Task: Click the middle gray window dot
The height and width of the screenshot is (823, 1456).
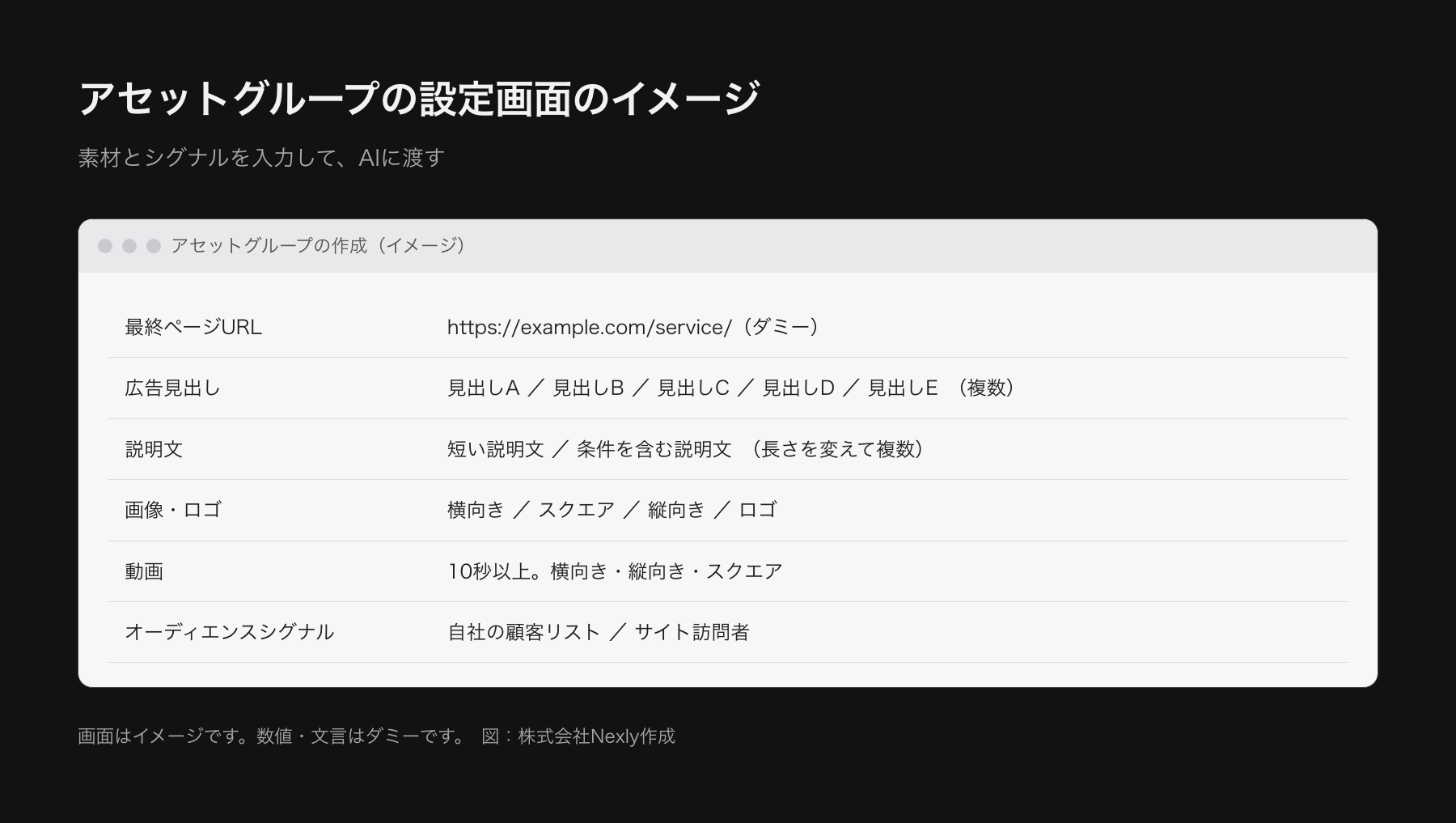Action: click(x=129, y=246)
